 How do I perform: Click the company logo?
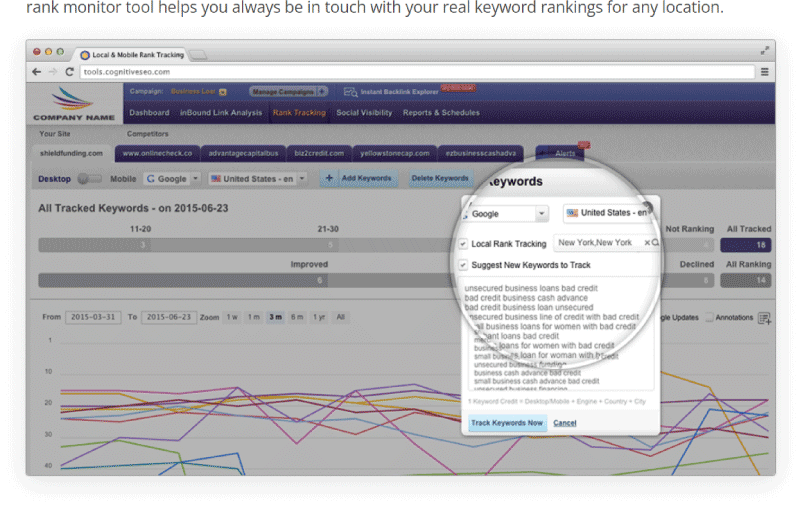point(74,104)
